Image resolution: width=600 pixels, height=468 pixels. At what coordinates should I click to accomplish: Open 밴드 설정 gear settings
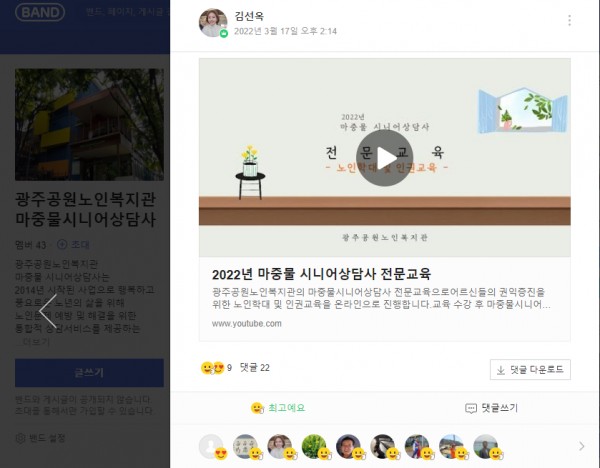[41, 438]
